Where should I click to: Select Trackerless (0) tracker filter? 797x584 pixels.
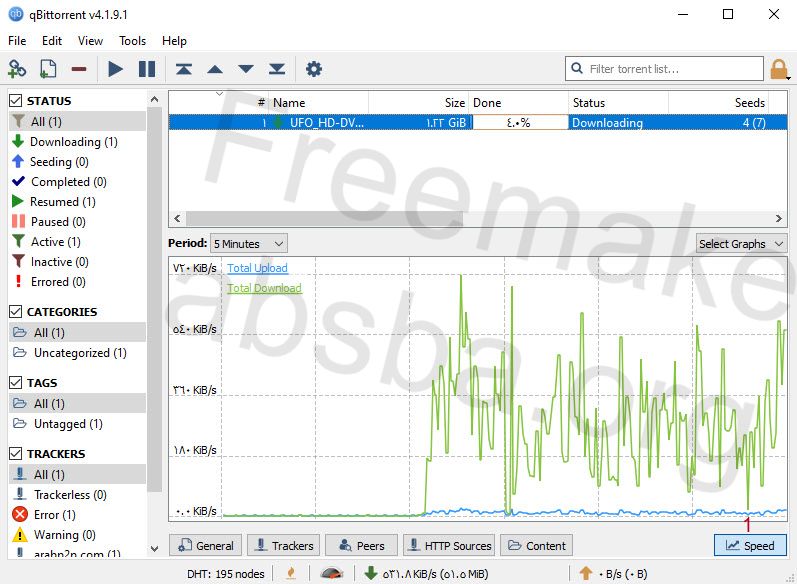point(77,495)
